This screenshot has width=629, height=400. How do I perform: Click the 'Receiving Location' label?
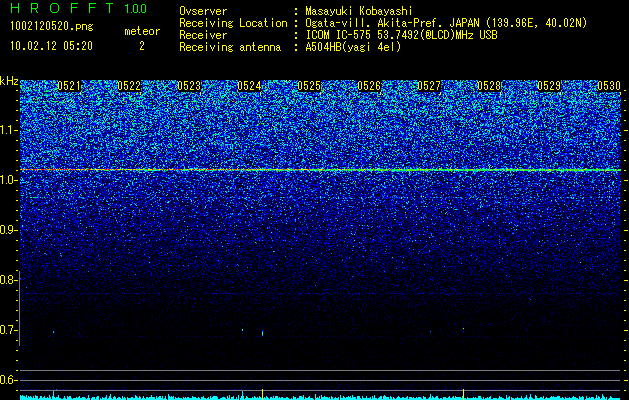(x=233, y=23)
